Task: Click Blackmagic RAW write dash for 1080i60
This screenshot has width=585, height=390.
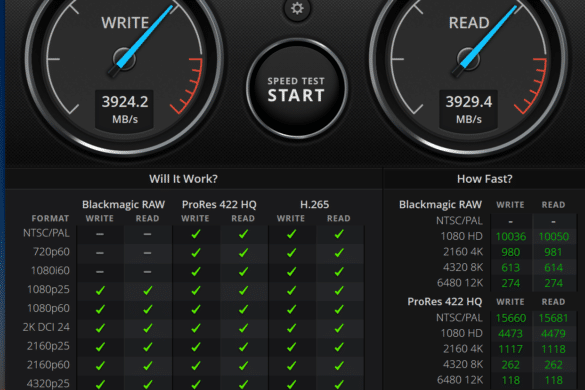Action: pyautogui.click(x=100, y=272)
